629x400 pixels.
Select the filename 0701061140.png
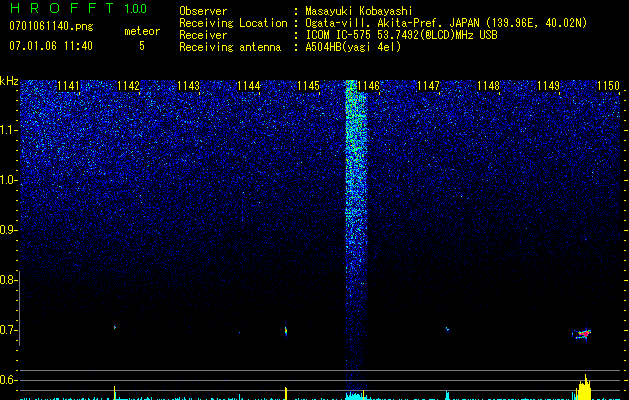coord(51,27)
